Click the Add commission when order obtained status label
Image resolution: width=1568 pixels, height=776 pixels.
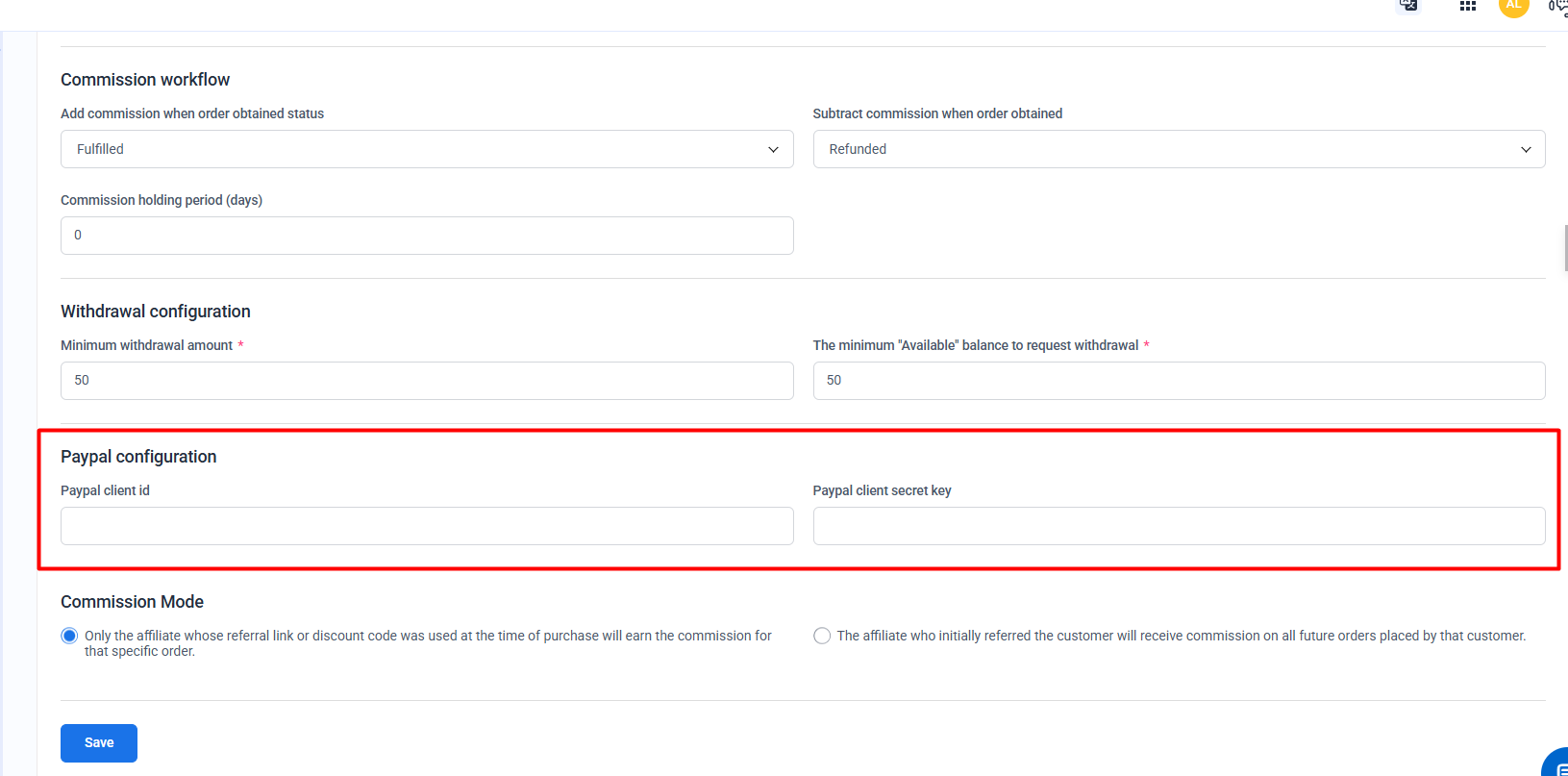pyautogui.click(x=192, y=113)
